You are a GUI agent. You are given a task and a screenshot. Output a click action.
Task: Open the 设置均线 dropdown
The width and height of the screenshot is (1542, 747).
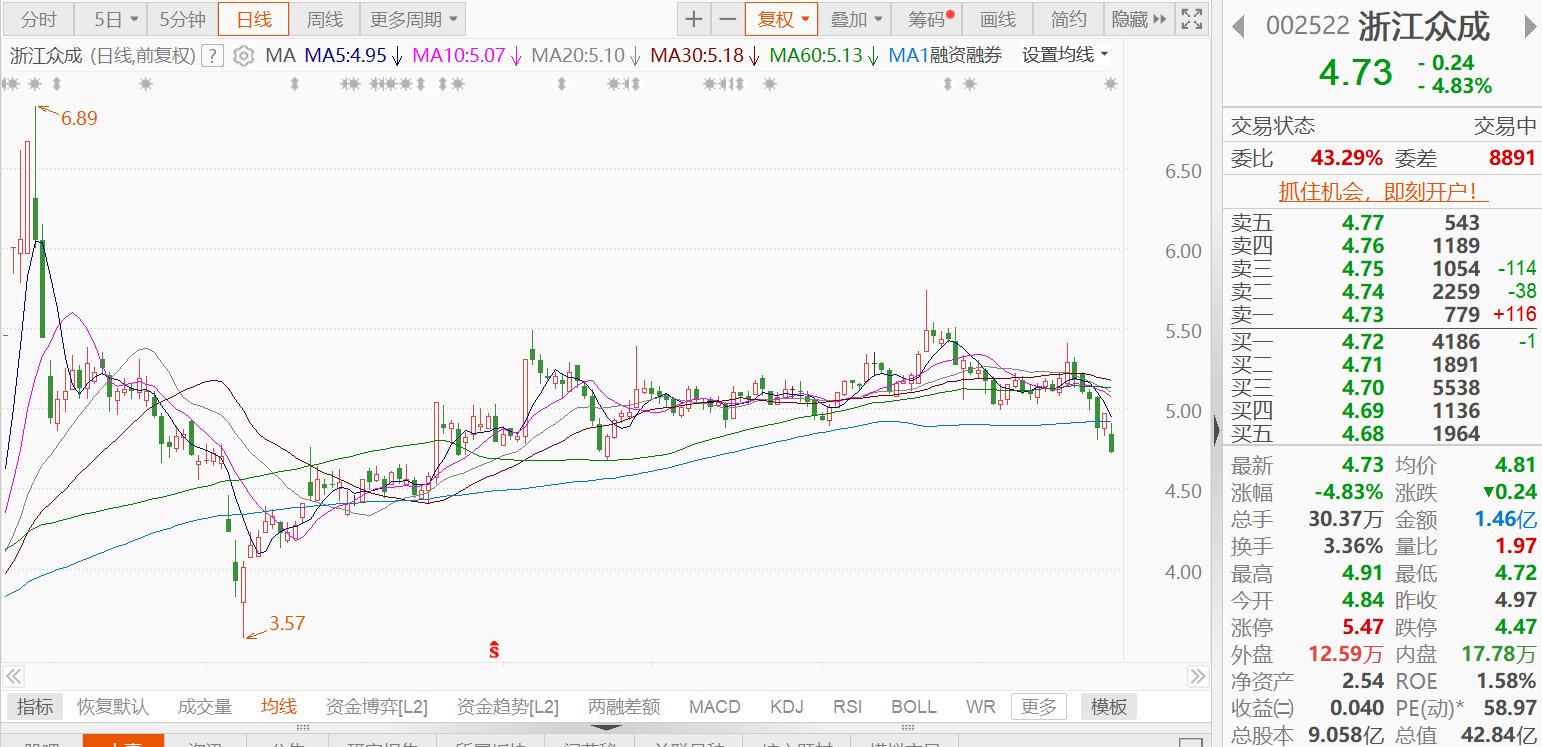tap(1065, 56)
